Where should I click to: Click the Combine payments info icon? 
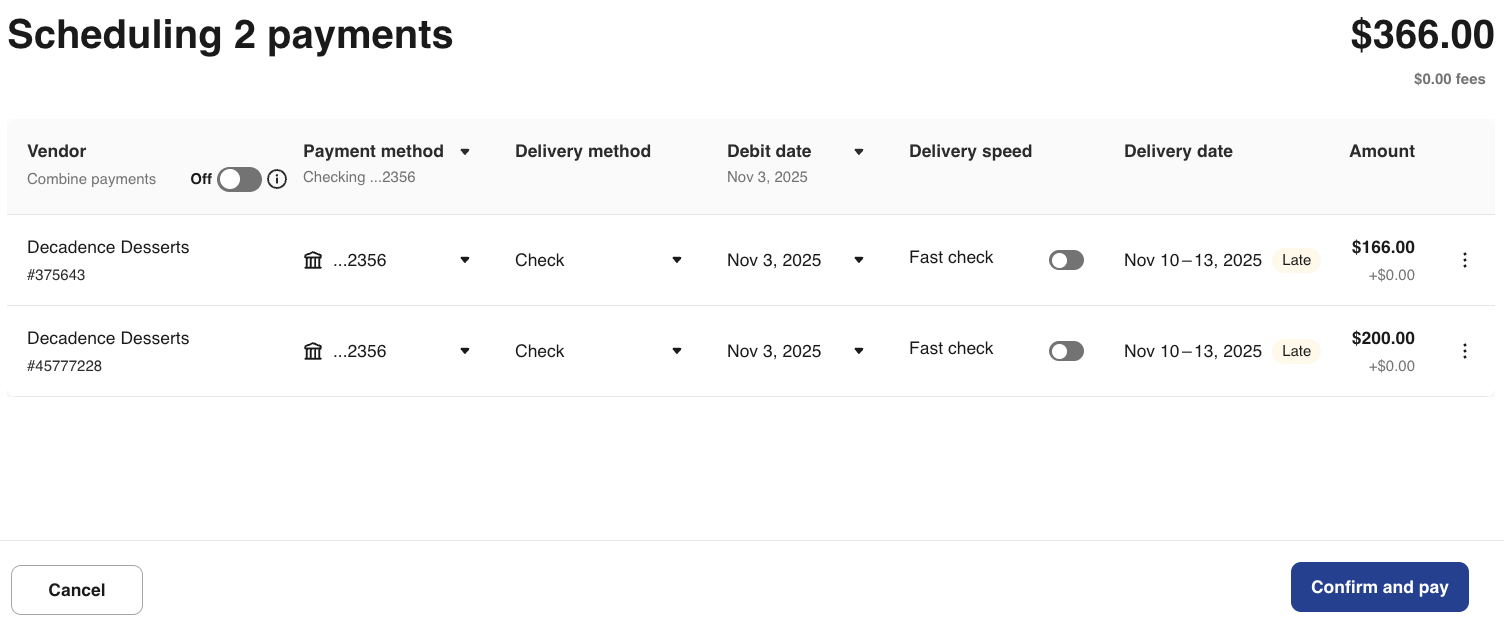[x=278, y=180]
